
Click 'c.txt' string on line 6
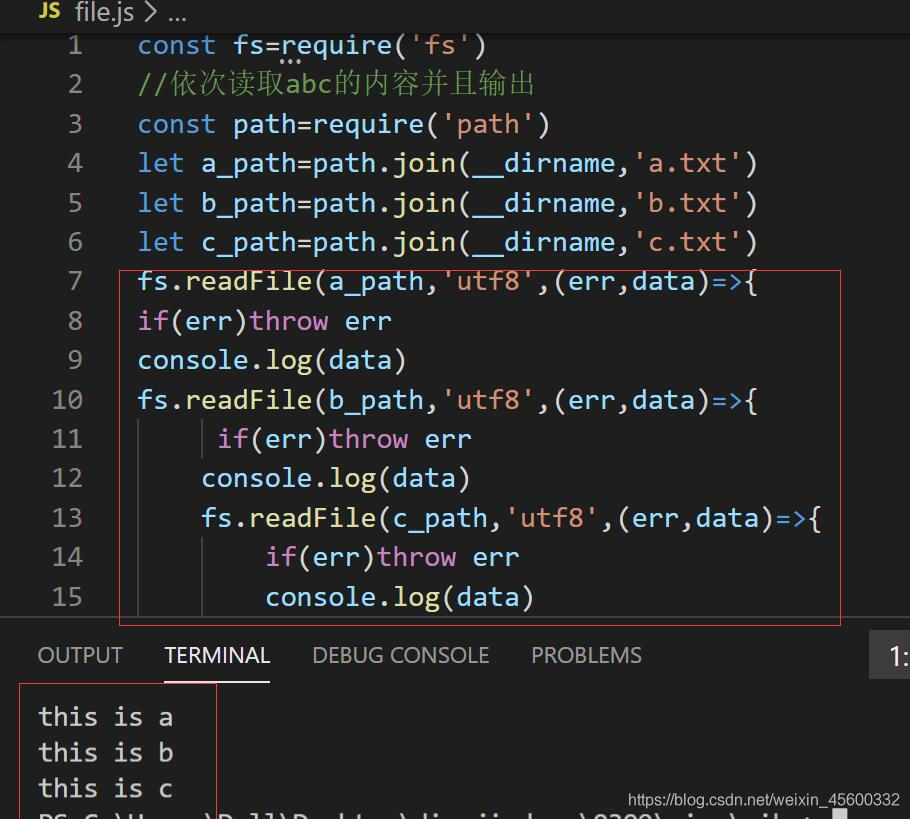[x=687, y=243]
